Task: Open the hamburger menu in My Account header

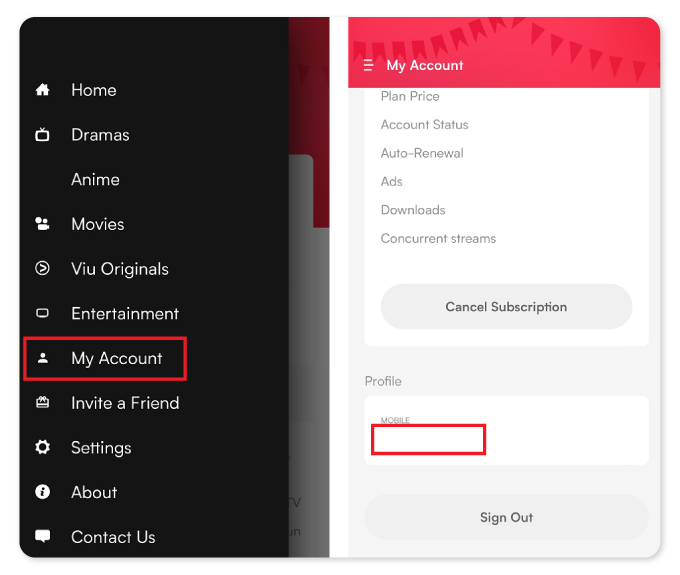Action: point(368,65)
